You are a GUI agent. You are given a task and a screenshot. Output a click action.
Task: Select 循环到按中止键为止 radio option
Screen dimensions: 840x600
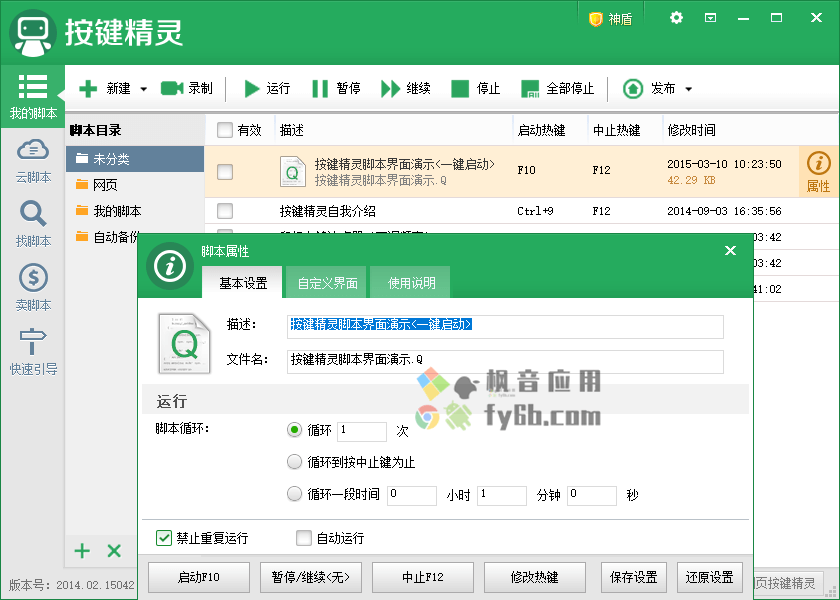[x=294, y=462]
